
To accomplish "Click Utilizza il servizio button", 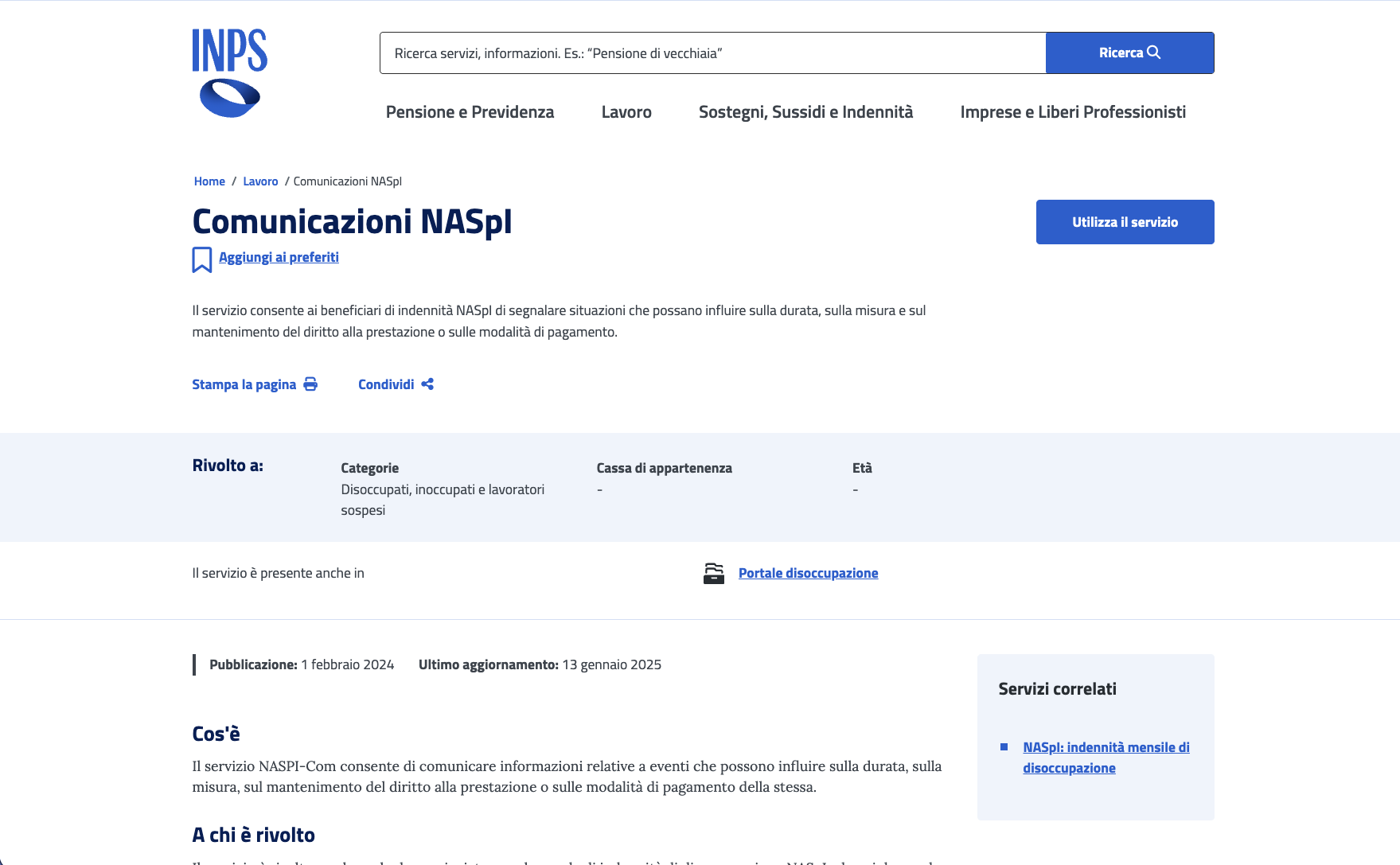I will tap(1125, 222).
